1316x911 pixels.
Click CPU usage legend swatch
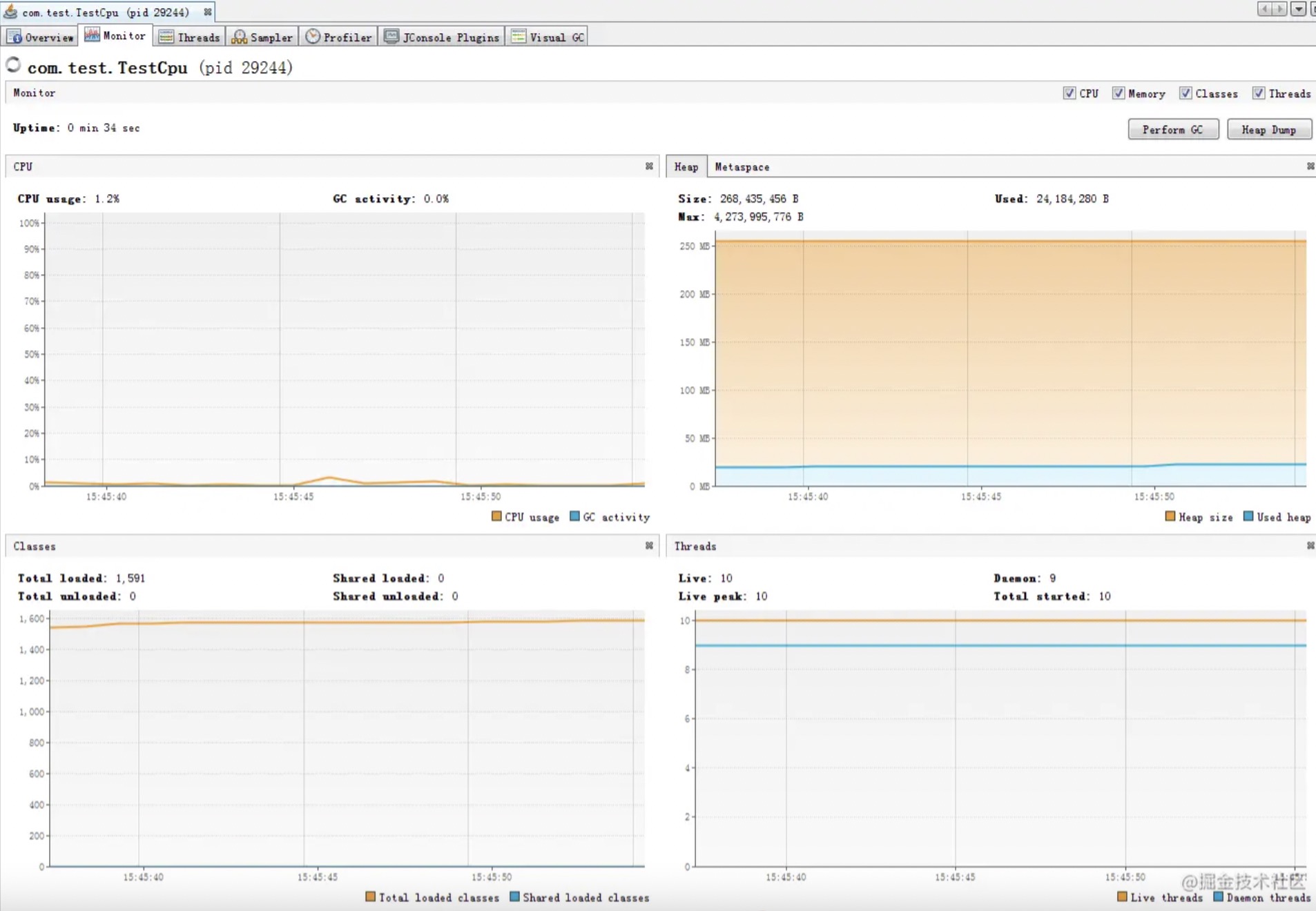pyautogui.click(x=496, y=516)
